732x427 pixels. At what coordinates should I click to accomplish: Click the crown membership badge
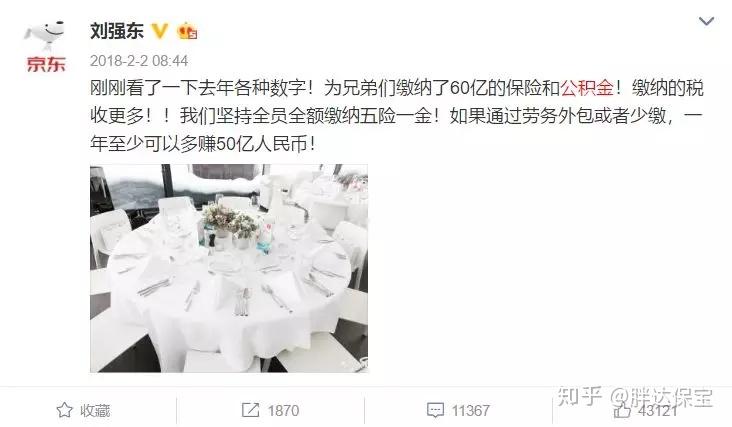tap(186, 31)
